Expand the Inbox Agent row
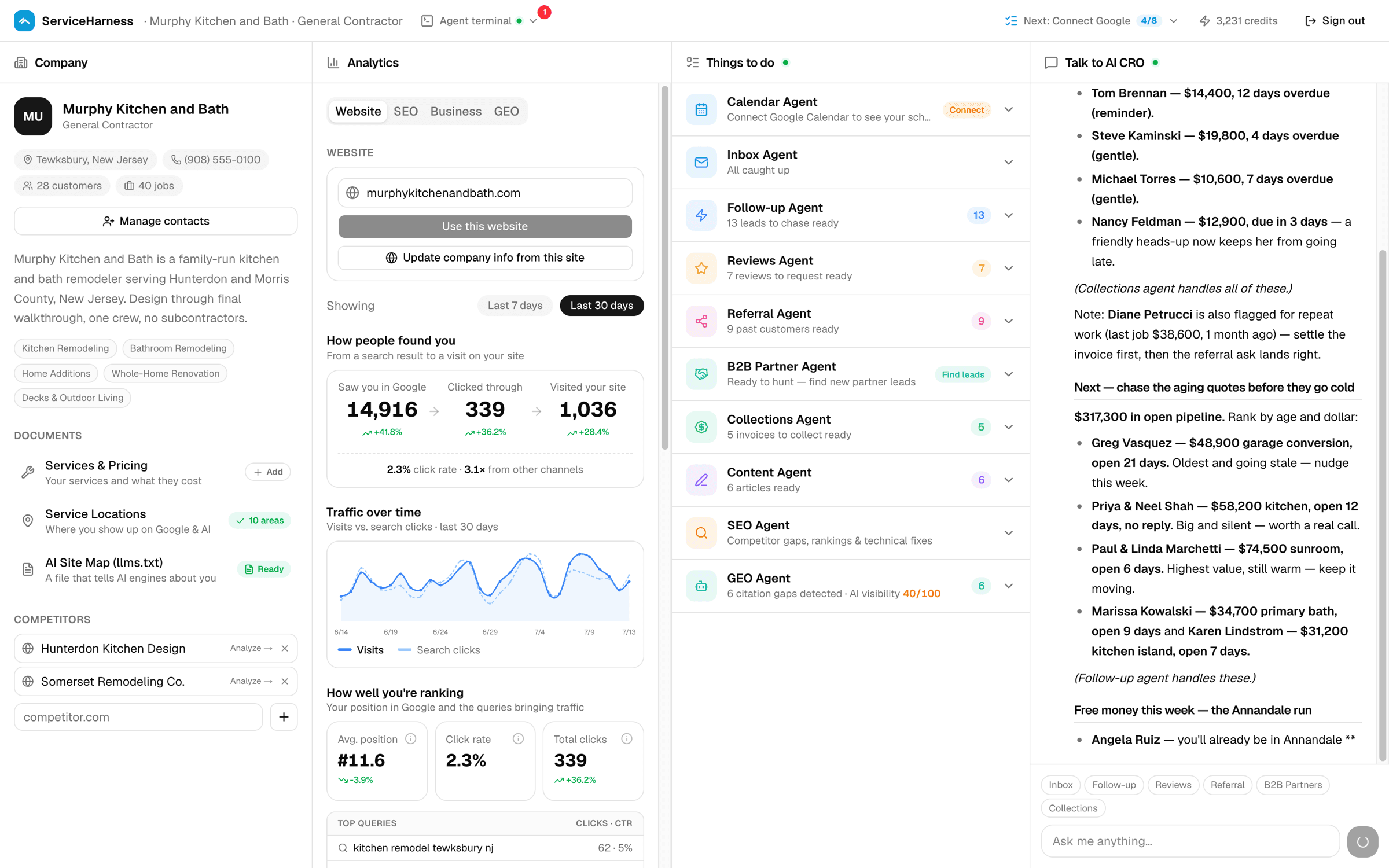The image size is (1389, 868). point(1009,163)
